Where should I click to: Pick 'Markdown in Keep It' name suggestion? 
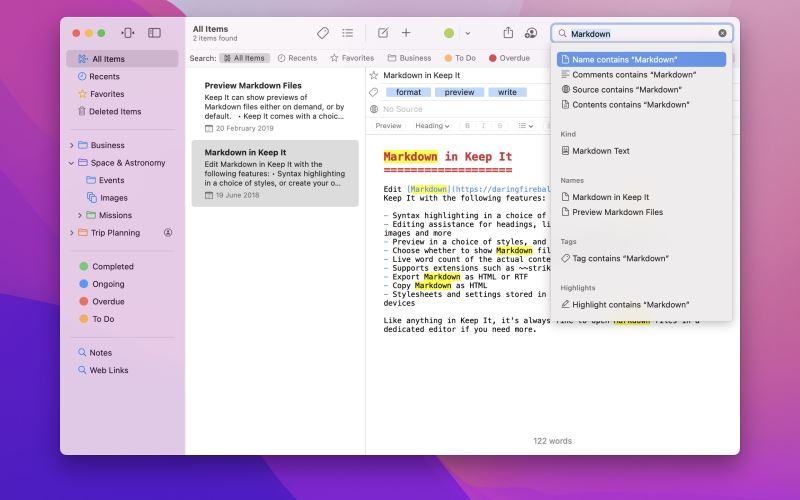pos(641,197)
